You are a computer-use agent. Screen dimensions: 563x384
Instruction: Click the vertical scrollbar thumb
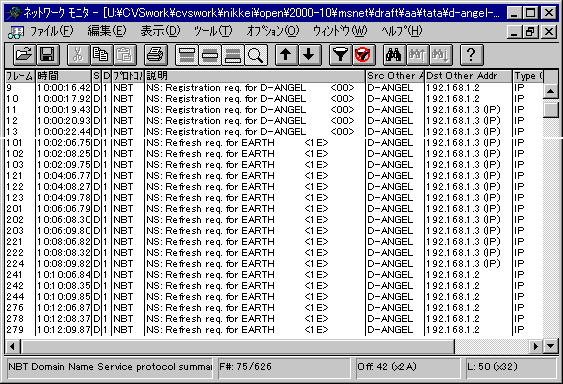coord(550,109)
